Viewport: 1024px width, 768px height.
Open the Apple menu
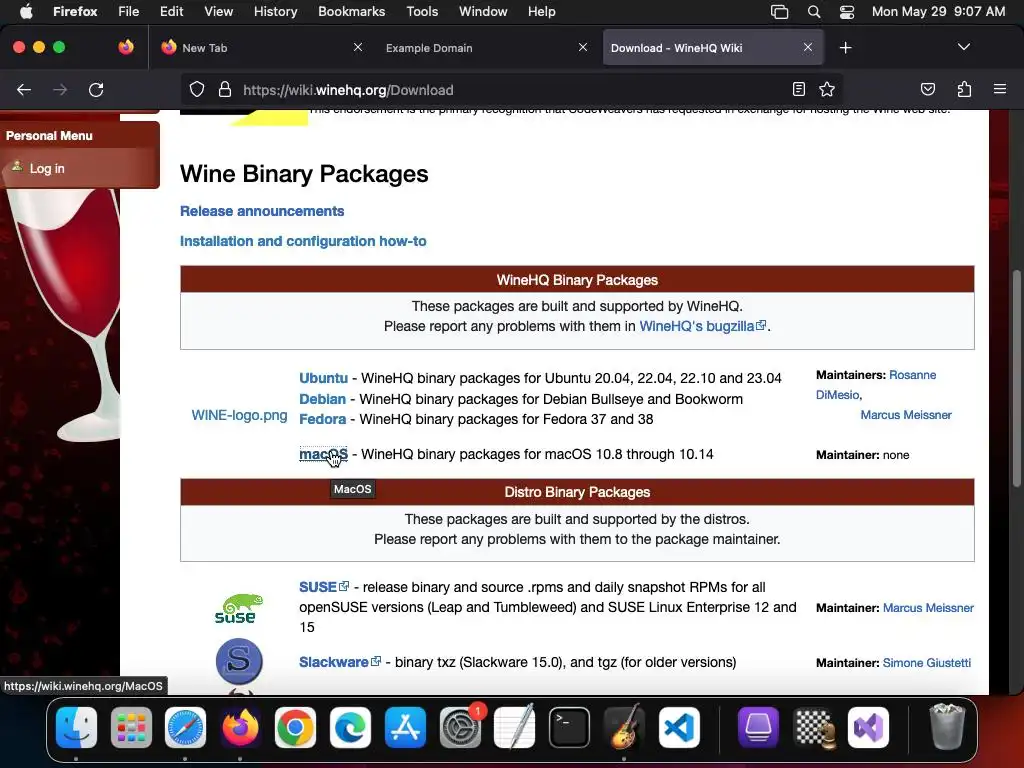click(26, 11)
